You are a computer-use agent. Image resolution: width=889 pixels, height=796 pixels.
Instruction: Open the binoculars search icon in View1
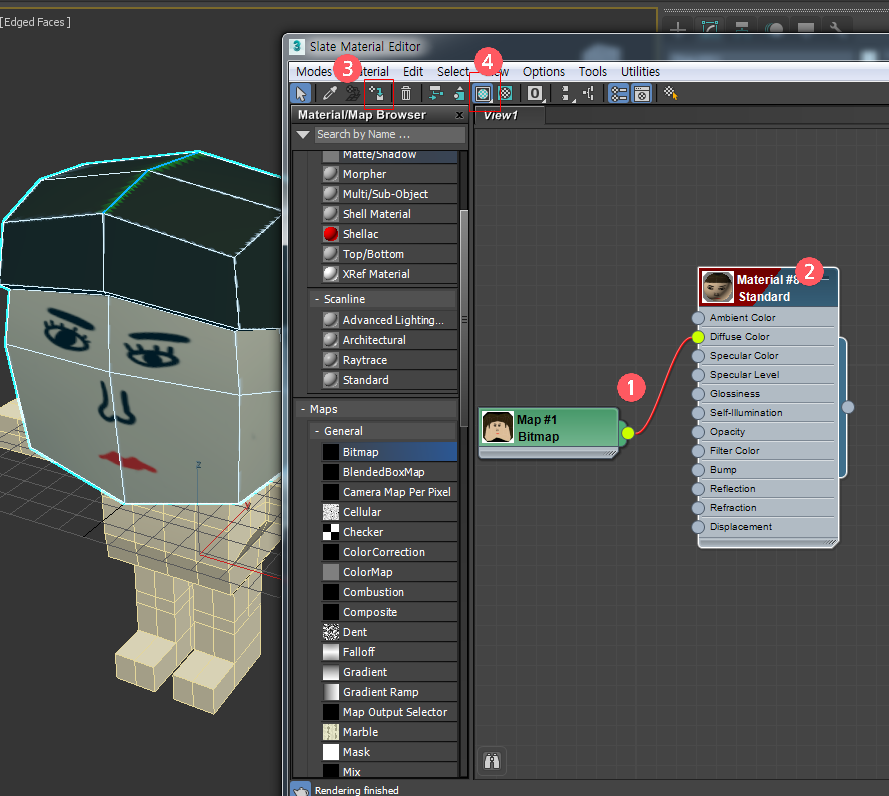[492, 760]
